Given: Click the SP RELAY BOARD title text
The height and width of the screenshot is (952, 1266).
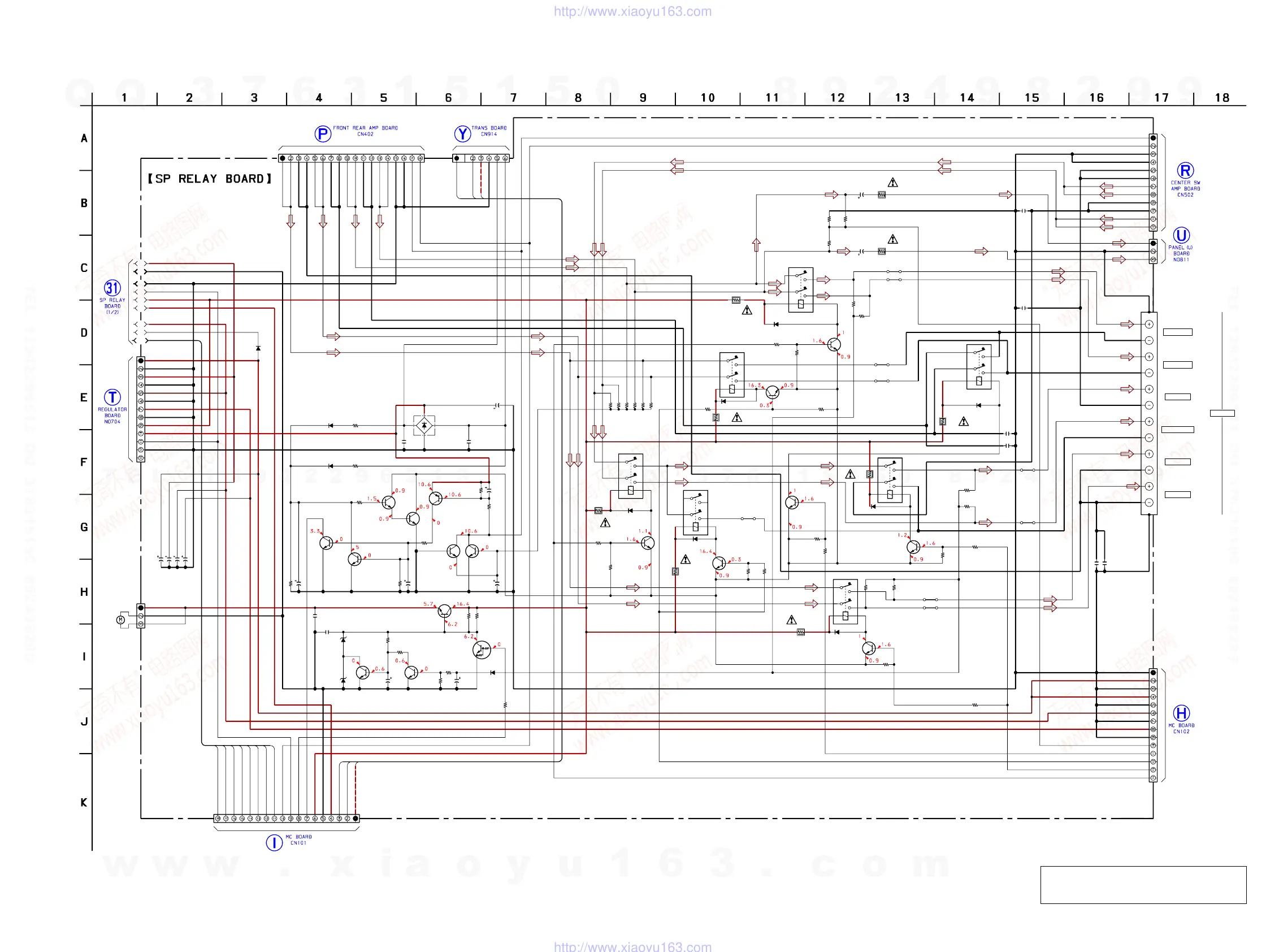Looking at the screenshot, I should tap(210, 179).
